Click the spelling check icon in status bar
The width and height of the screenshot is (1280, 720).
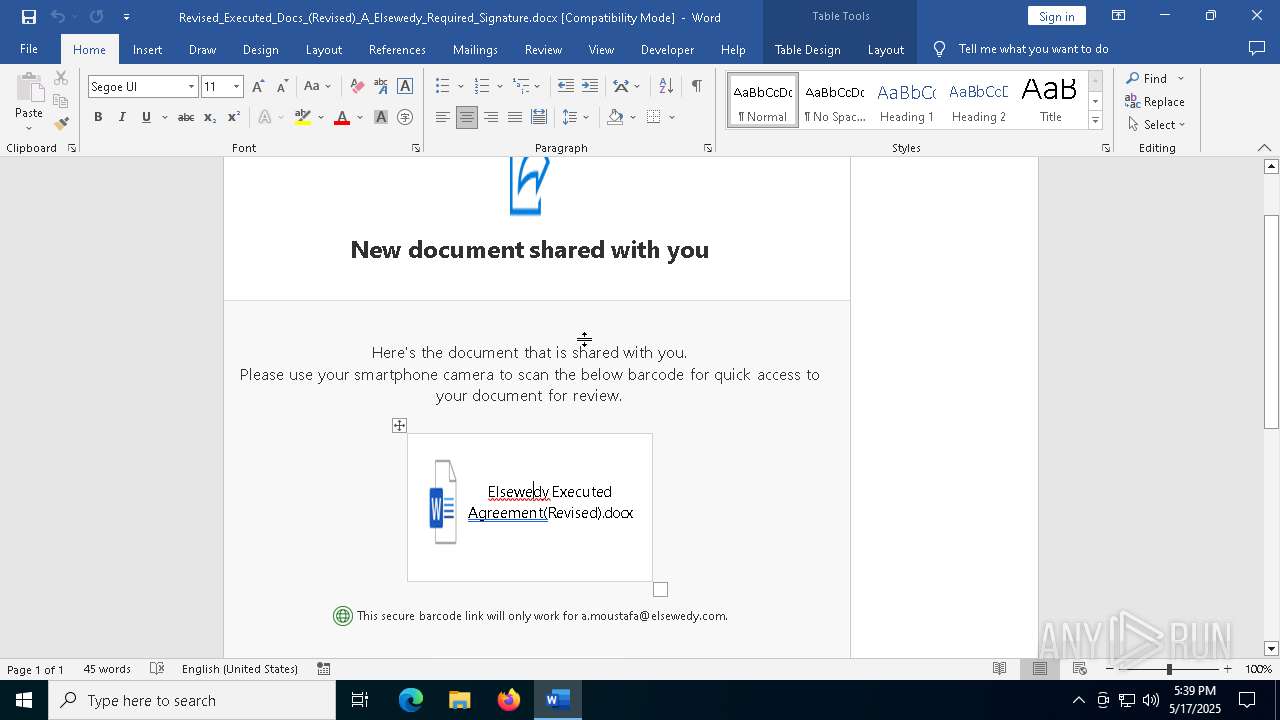tap(157, 669)
